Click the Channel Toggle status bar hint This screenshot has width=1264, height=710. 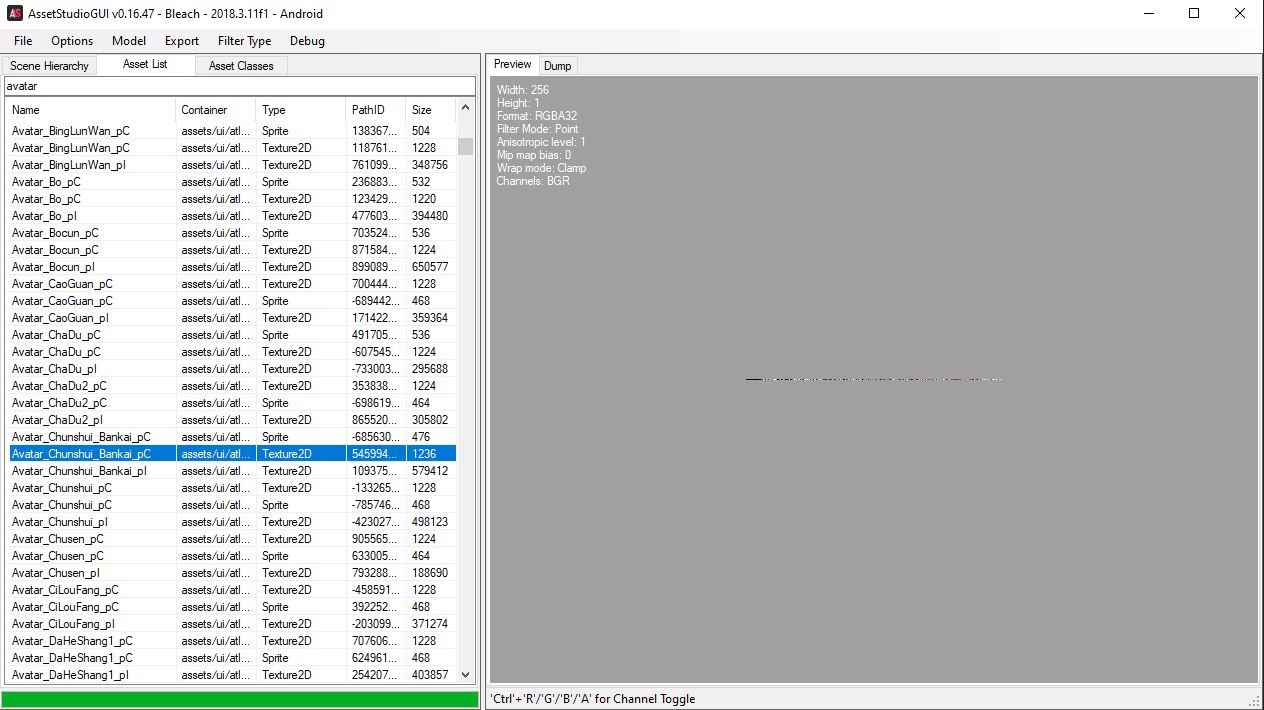[x=593, y=699]
